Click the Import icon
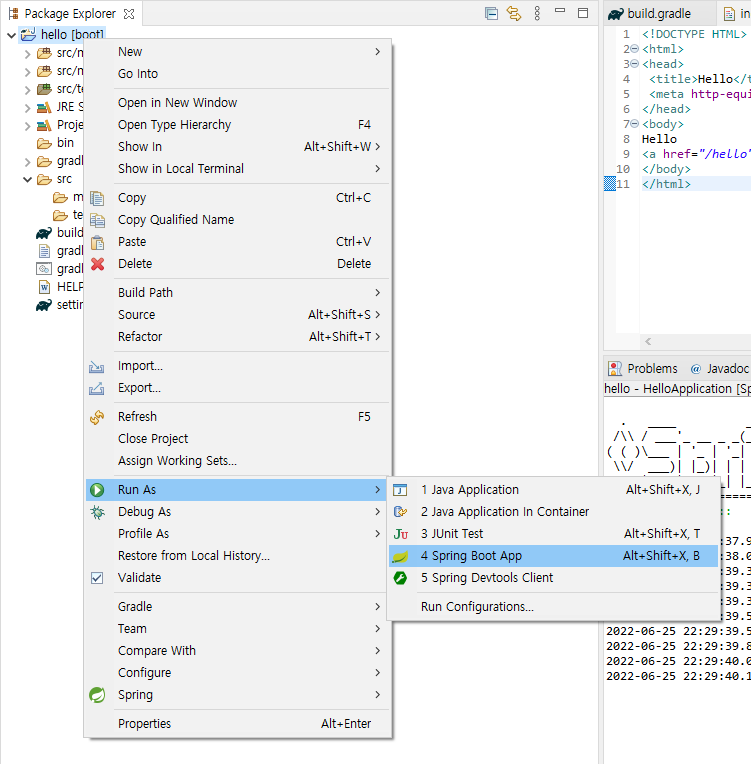Viewport: 751px width, 764px height. [x=96, y=366]
